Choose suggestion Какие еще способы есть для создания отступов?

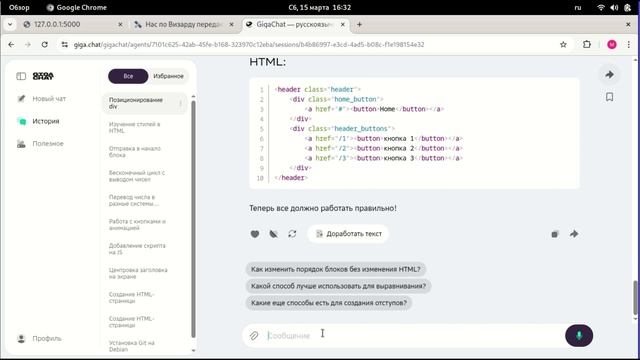point(329,303)
